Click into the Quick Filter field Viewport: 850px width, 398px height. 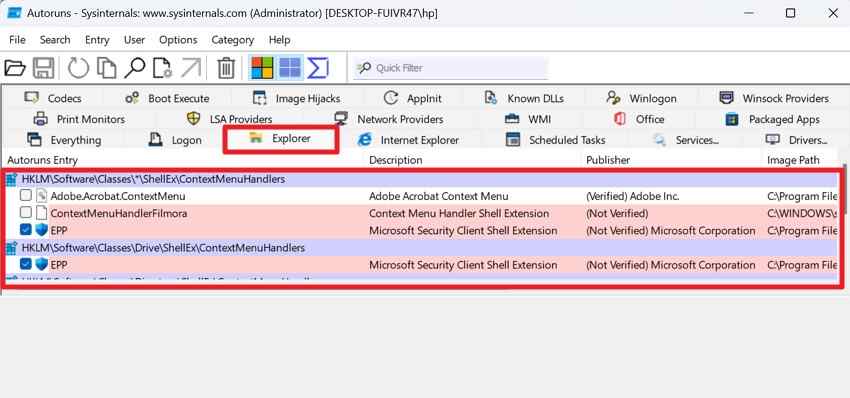[450, 68]
